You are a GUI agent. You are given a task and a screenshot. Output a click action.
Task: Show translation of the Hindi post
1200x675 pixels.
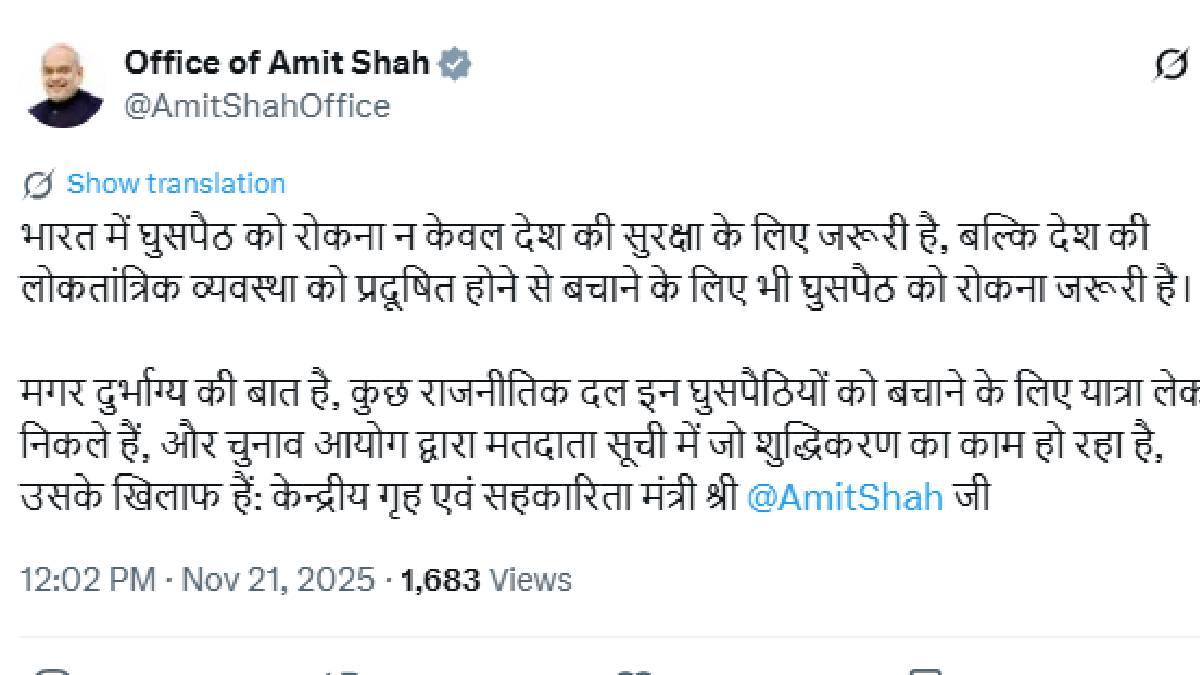tap(176, 184)
